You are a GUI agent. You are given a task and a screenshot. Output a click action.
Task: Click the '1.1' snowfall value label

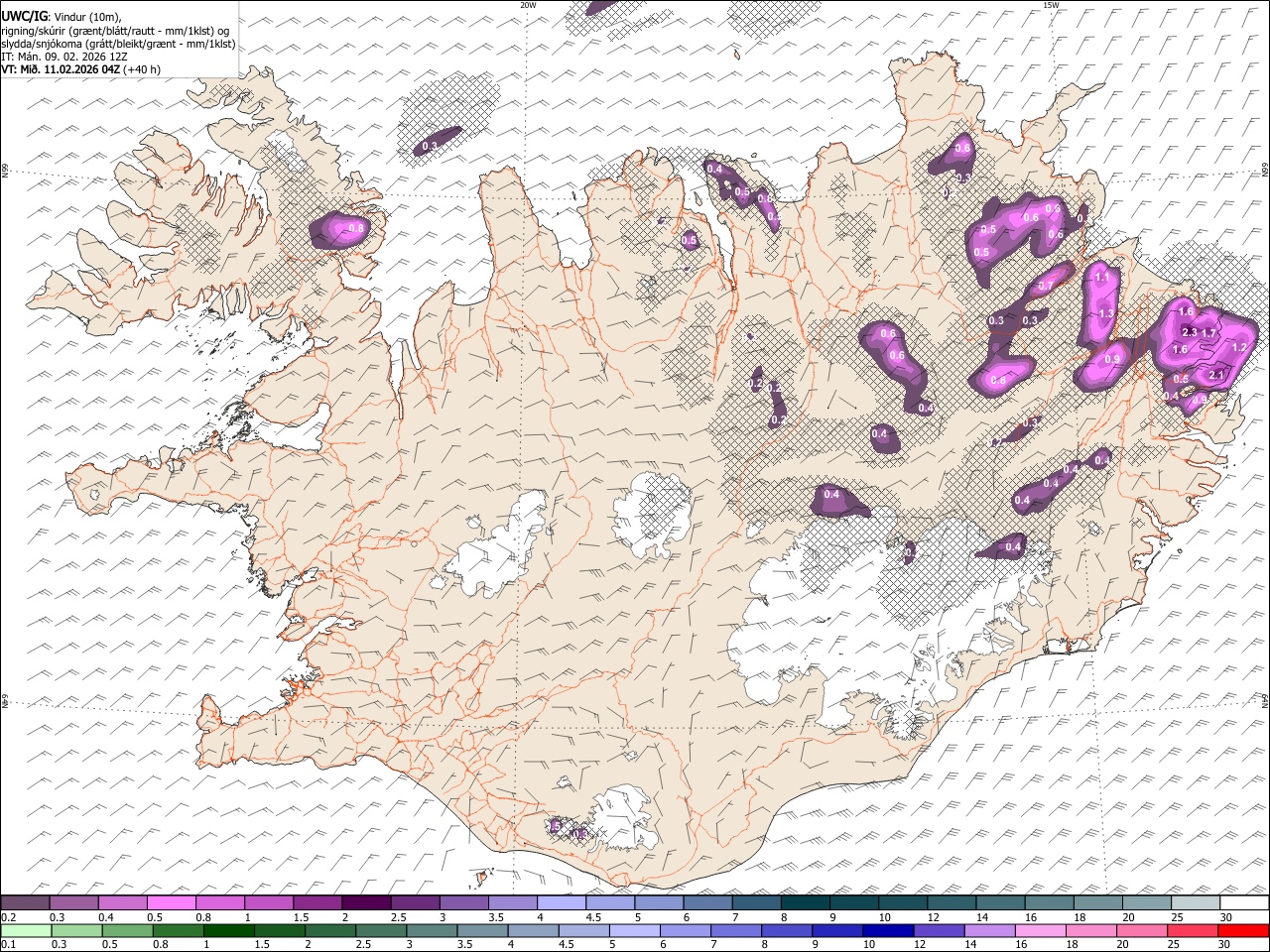click(x=1101, y=278)
